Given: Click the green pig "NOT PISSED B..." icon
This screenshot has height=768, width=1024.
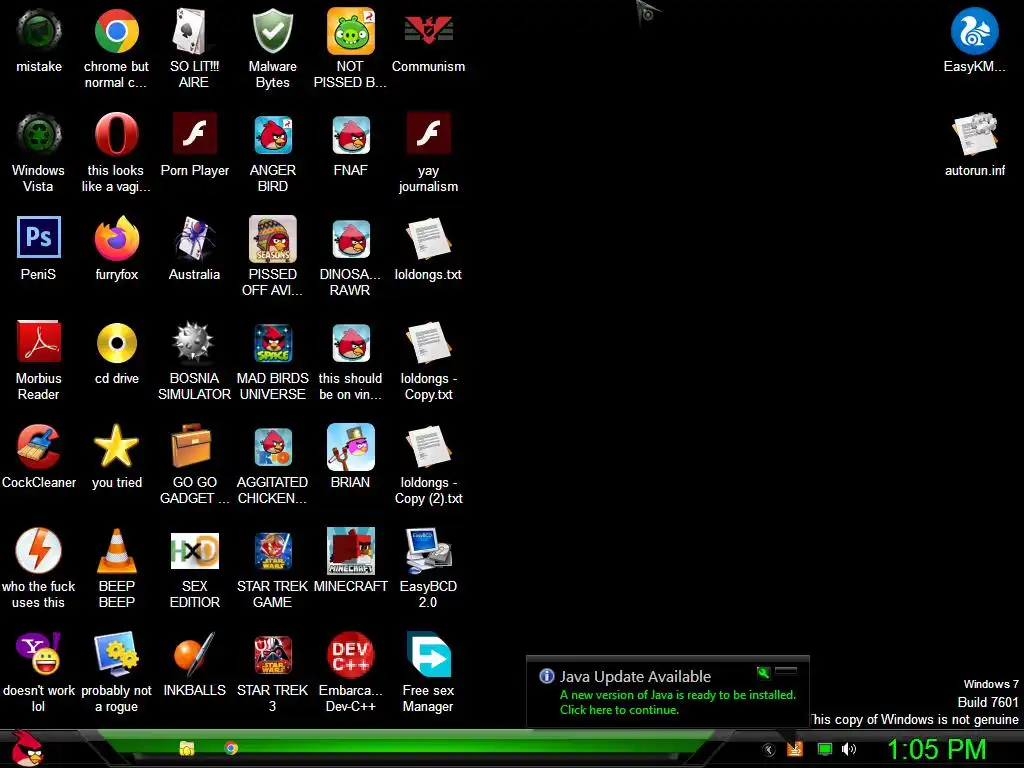Looking at the screenshot, I should point(351,31).
